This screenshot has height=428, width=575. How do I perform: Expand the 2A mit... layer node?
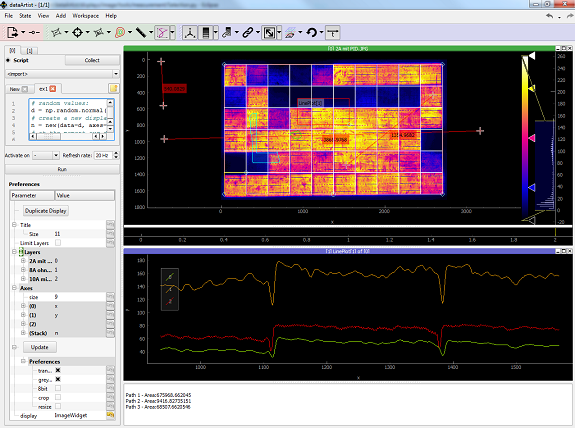click(23, 261)
